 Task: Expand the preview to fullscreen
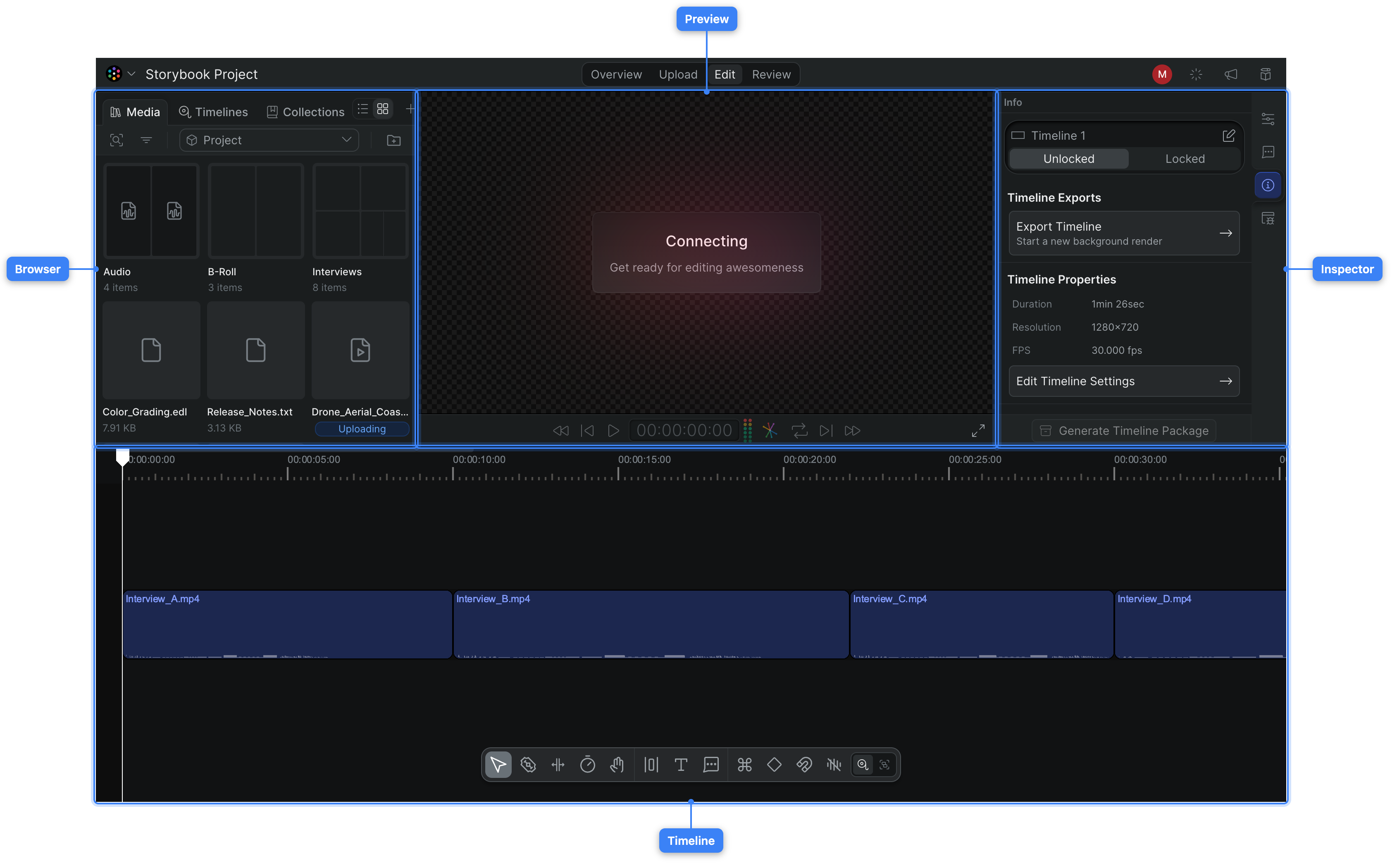[x=978, y=431]
